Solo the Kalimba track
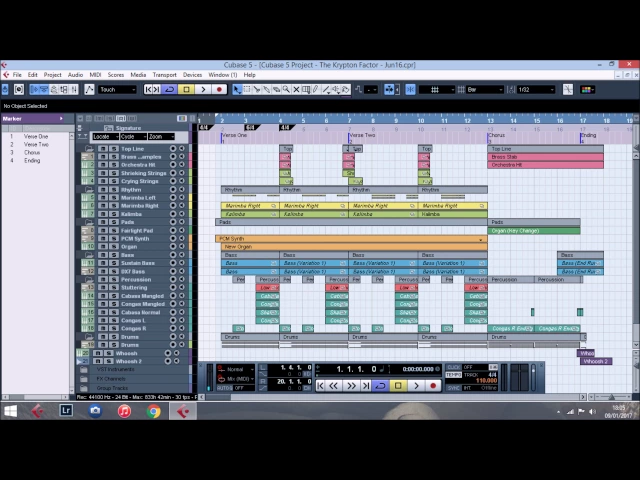Image resolution: width=640 pixels, height=480 pixels. [114, 214]
